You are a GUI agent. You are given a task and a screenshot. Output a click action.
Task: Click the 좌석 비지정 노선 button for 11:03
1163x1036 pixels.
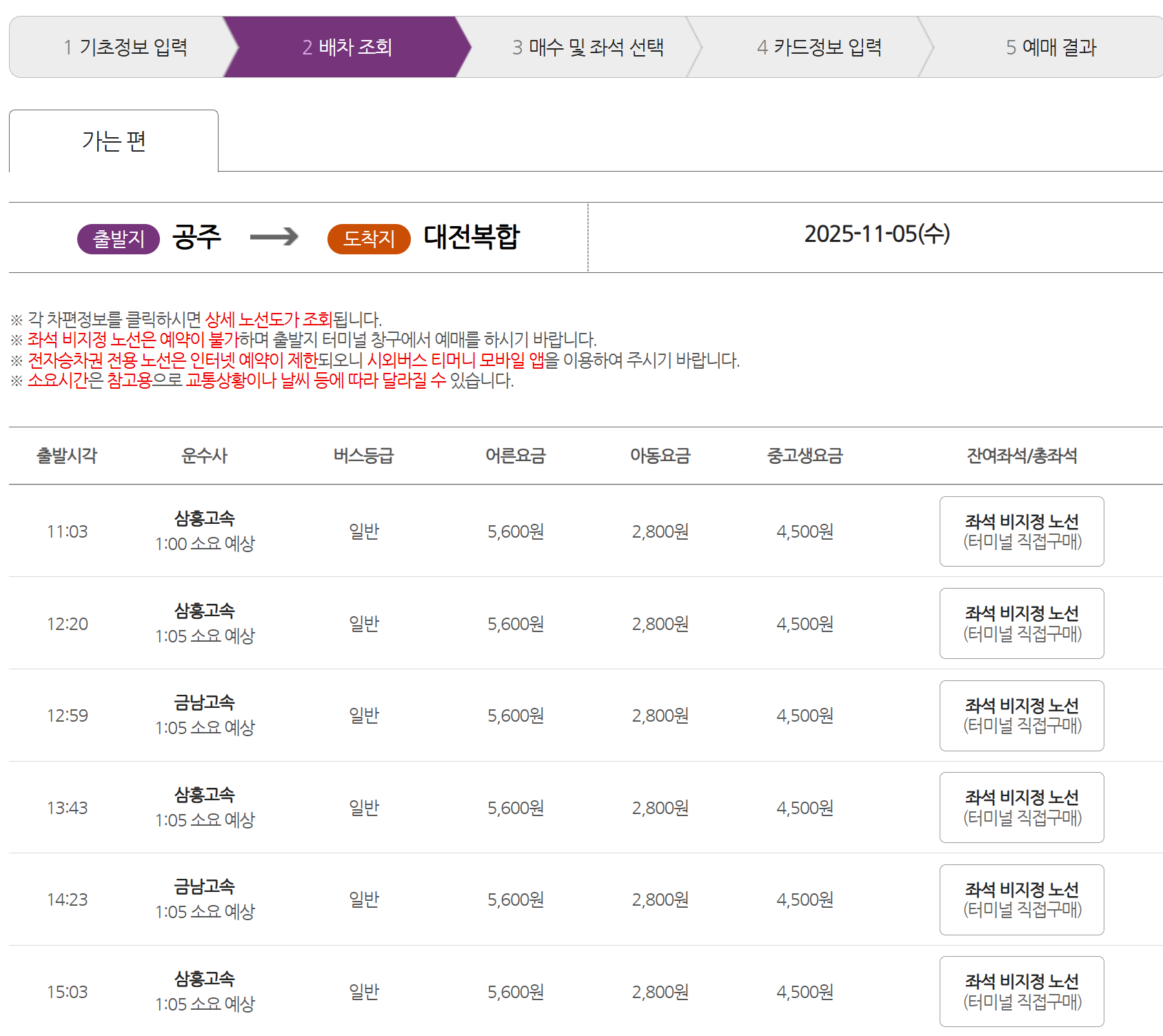click(x=1022, y=531)
